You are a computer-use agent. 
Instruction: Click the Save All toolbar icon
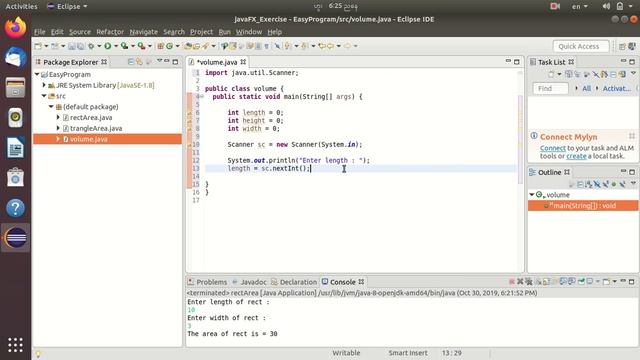point(80,46)
